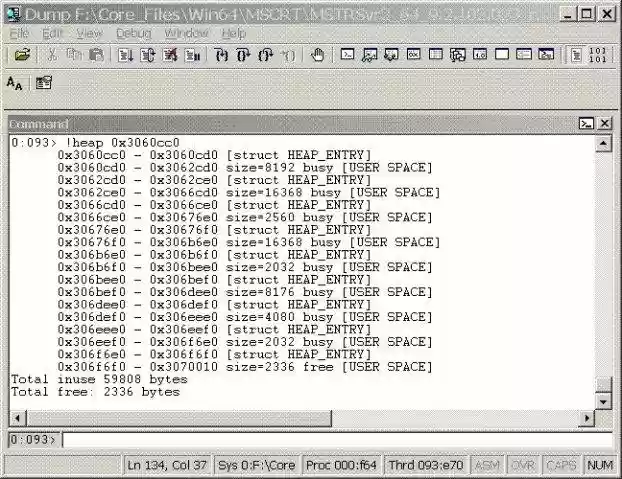Click the Stop Debugging toolbar icon
Image resolution: width=622 pixels, height=479 pixels.
pos(170,55)
